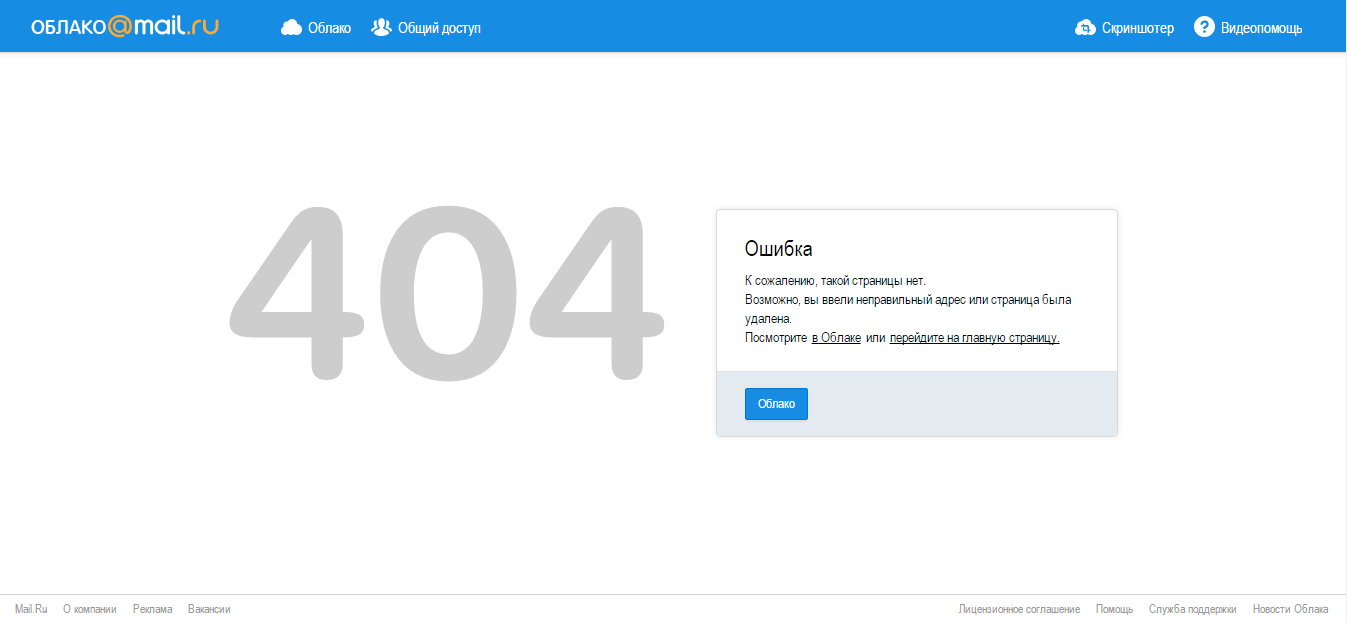Click the Помощь footer link
This screenshot has height=623, width=1347.
pyautogui.click(x=1114, y=609)
